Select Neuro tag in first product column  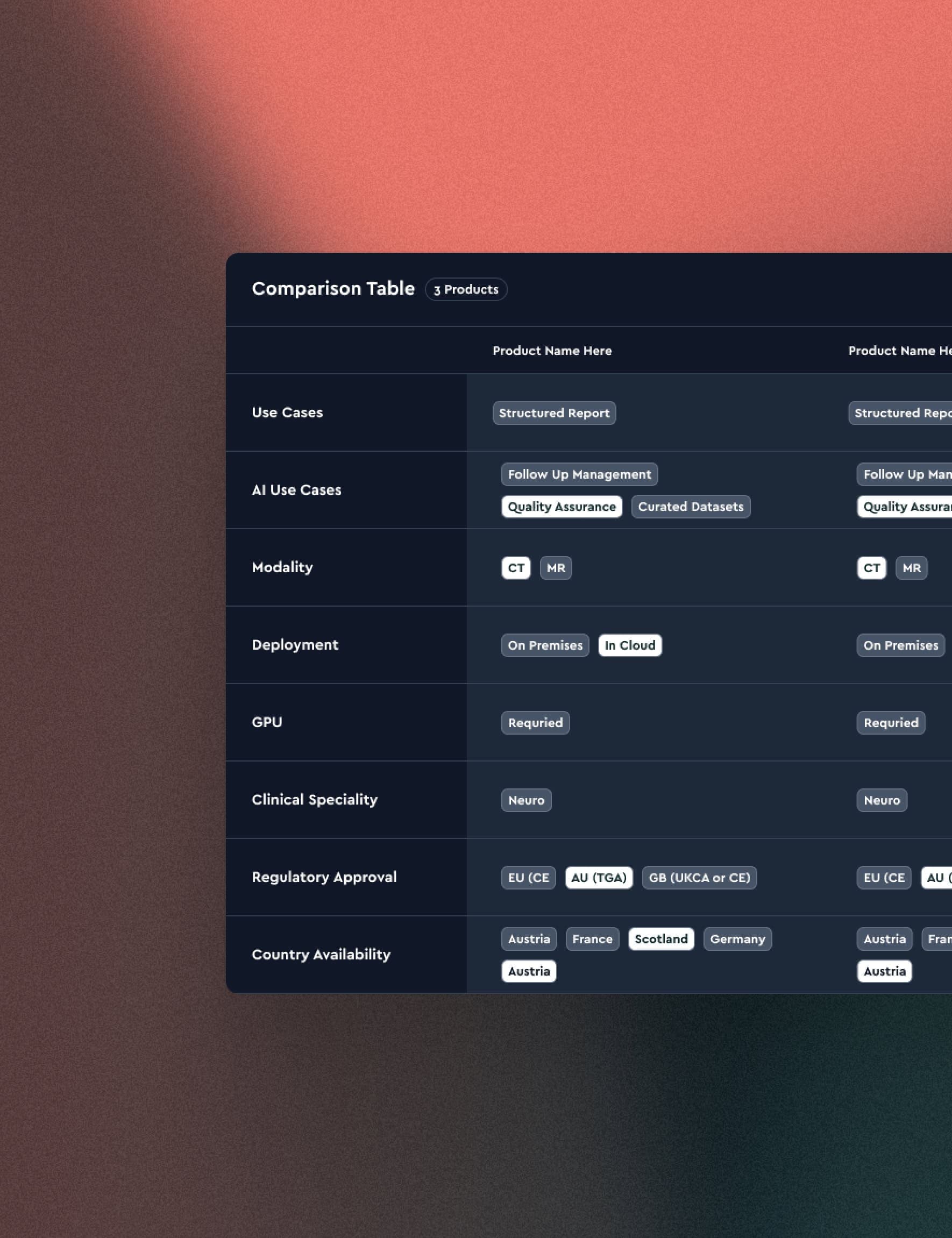coord(526,800)
